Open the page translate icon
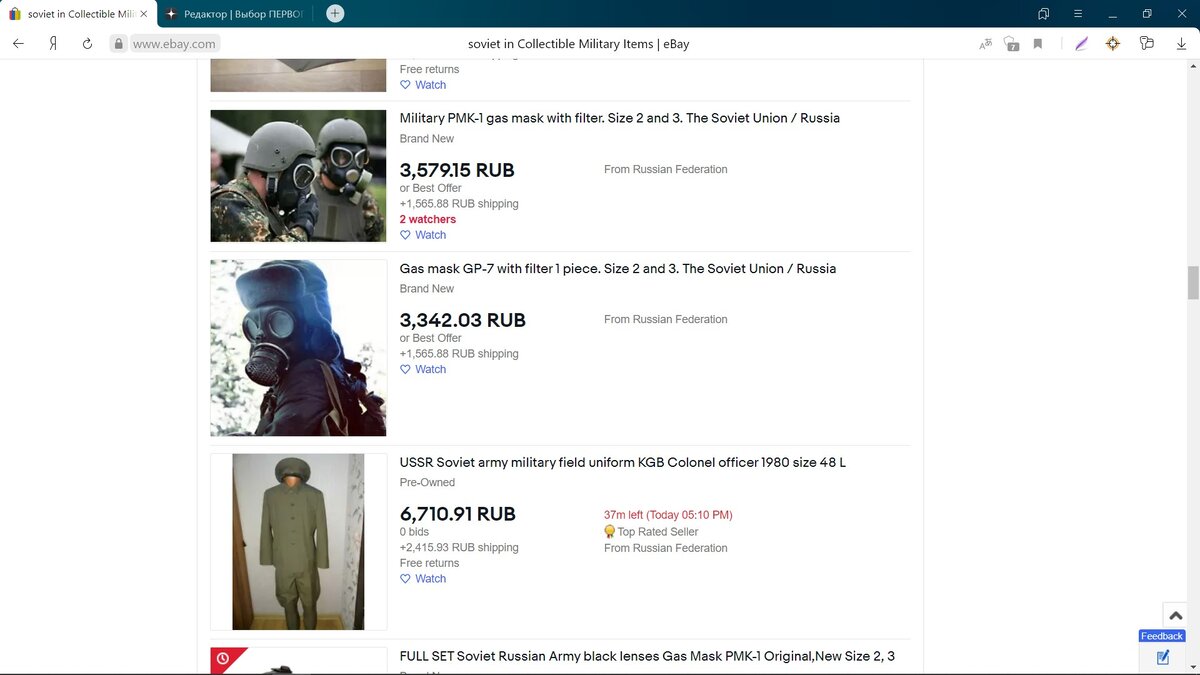 985,44
